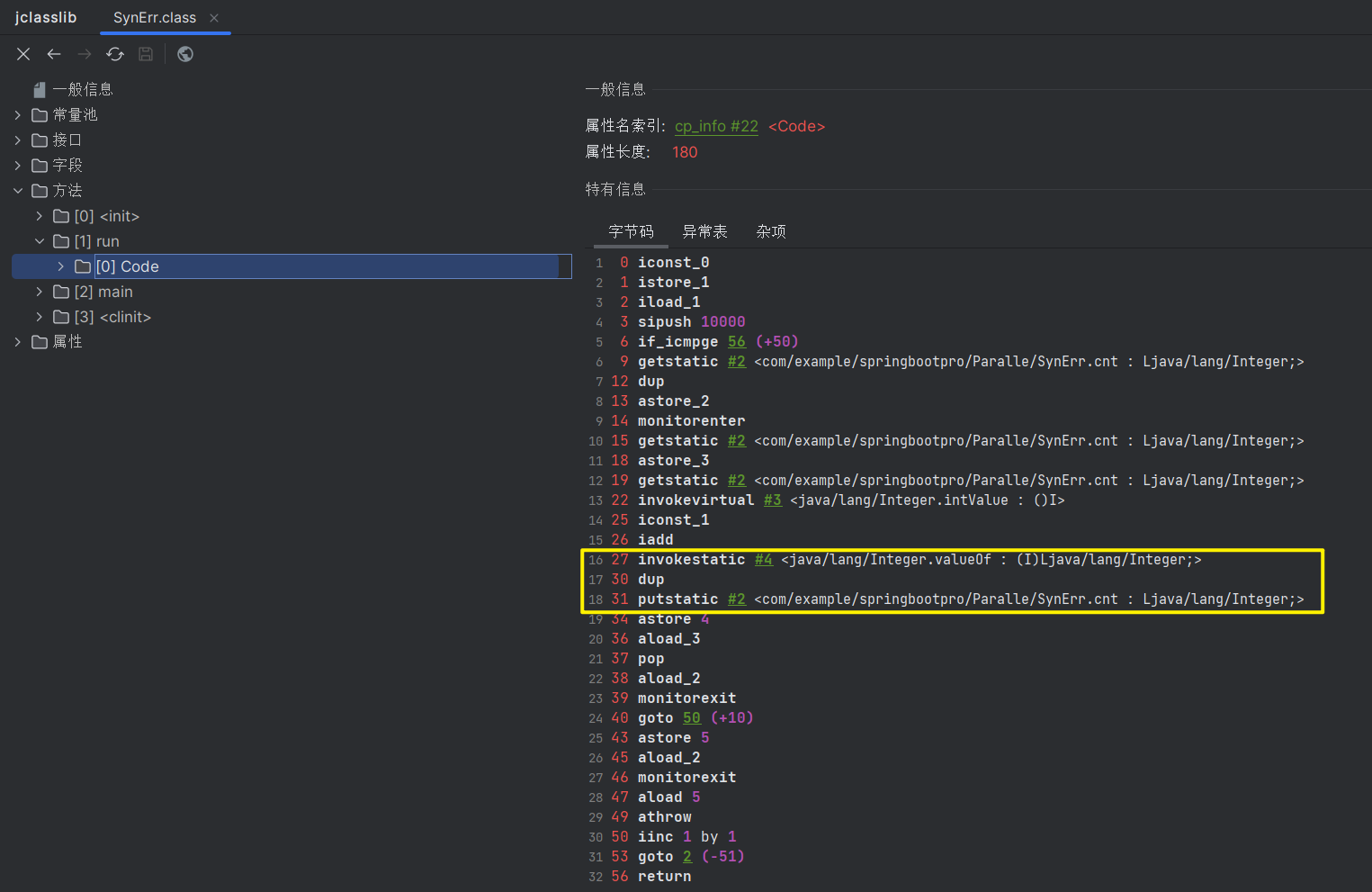
Task: Click the [0] Code folder icon
Action: (83, 266)
